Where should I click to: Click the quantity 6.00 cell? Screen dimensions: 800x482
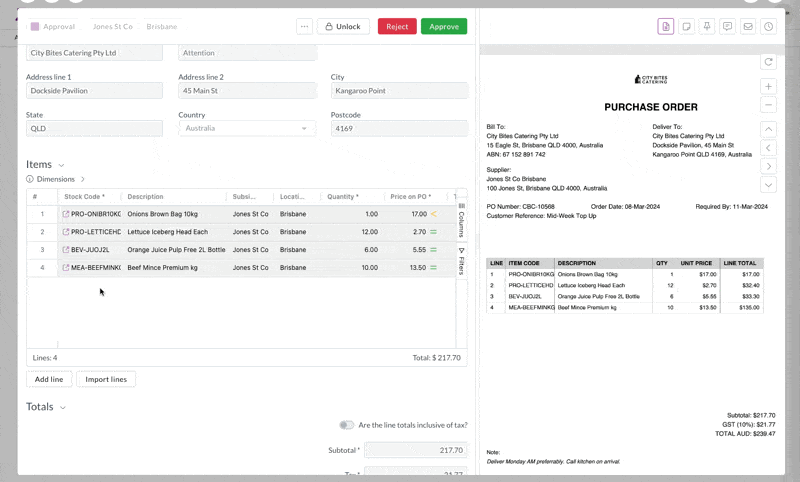(352, 250)
